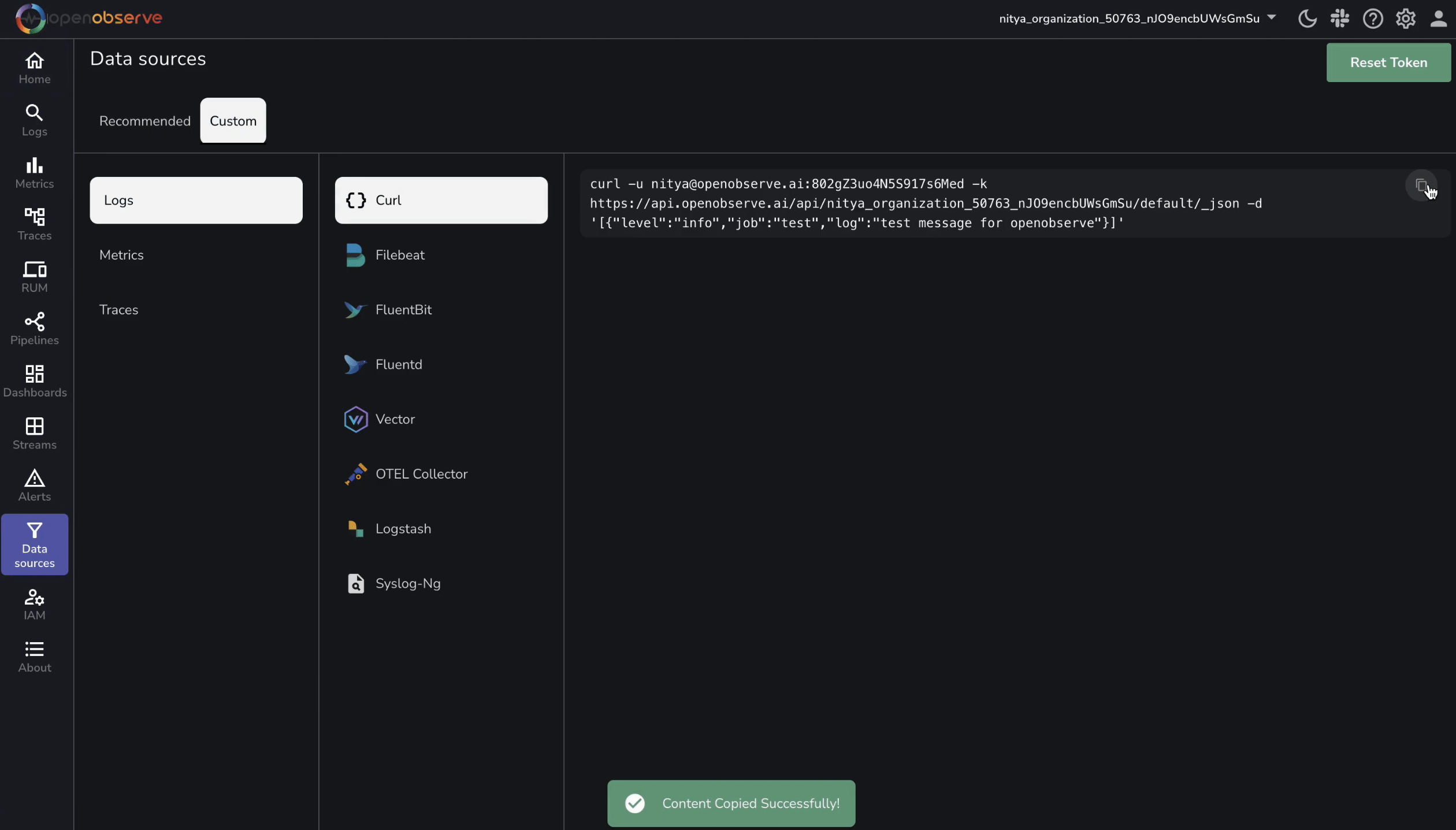Open the Home page from sidebar

(x=34, y=68)
